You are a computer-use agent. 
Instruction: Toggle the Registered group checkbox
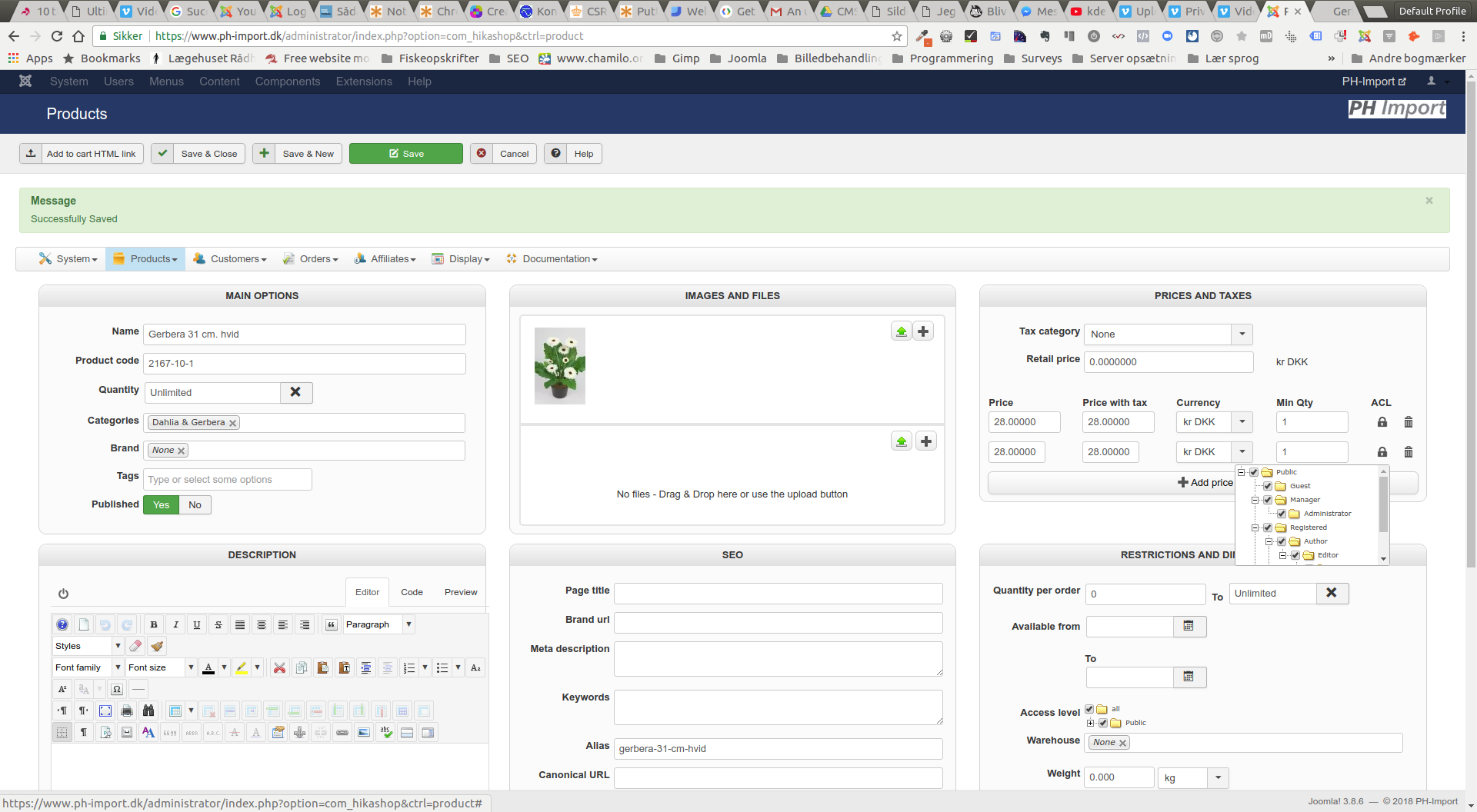point(1268,527)
